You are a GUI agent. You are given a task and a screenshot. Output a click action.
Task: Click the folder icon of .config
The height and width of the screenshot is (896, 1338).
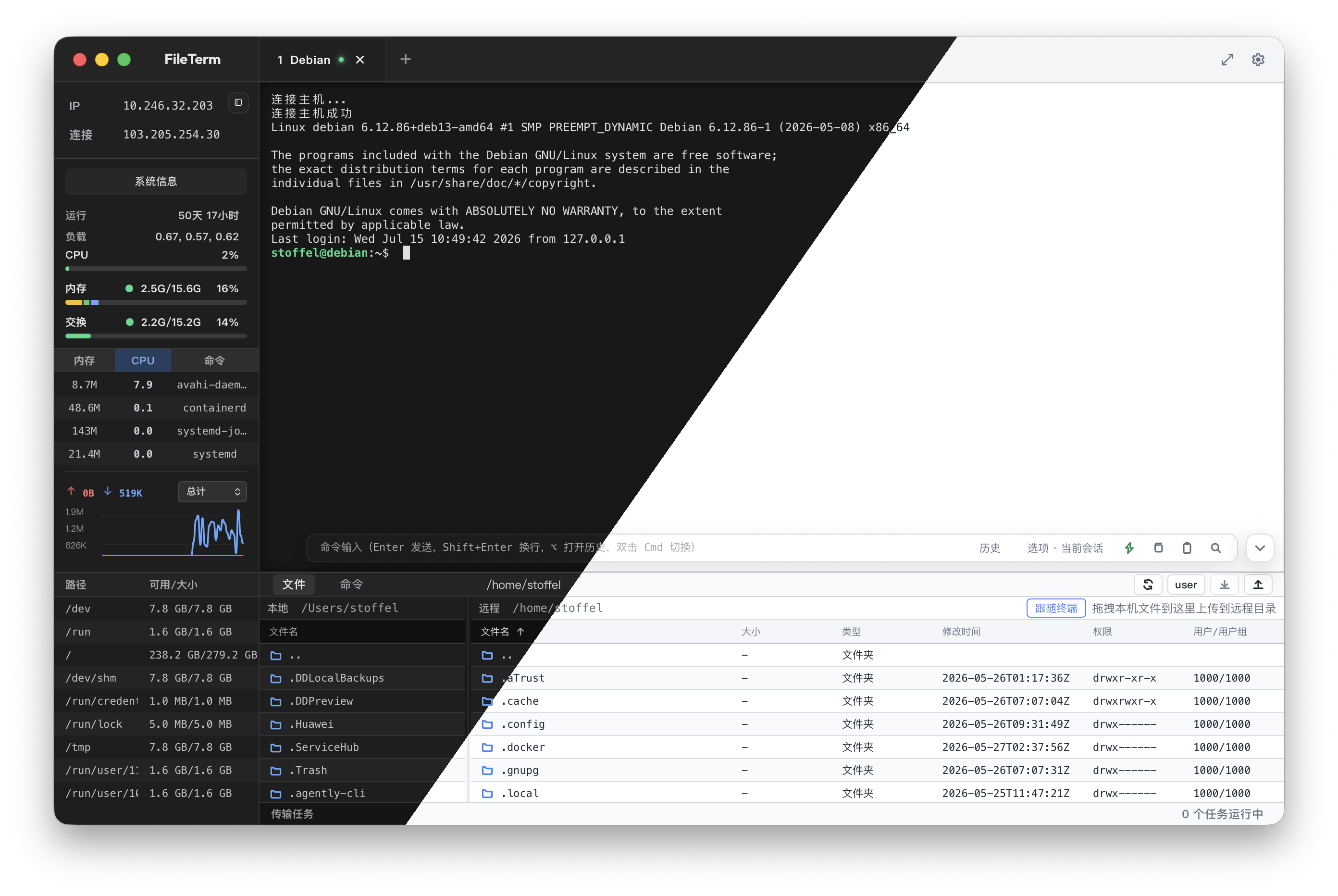pos(487,724)
